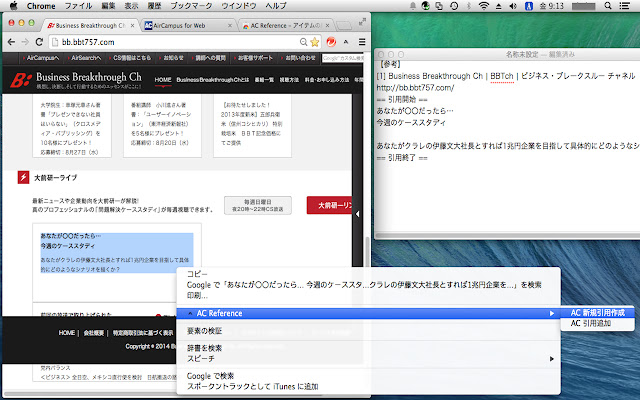Open the ファイル menu
This screenshot has width=640, height=400.
[78, 6]
